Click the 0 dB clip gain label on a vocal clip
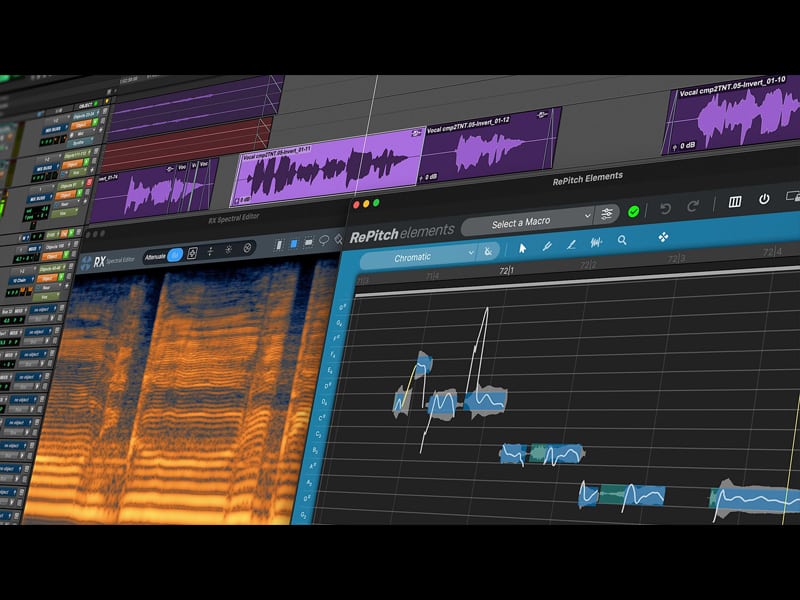The height and width of the screenshot is (600, 800). 427,177
